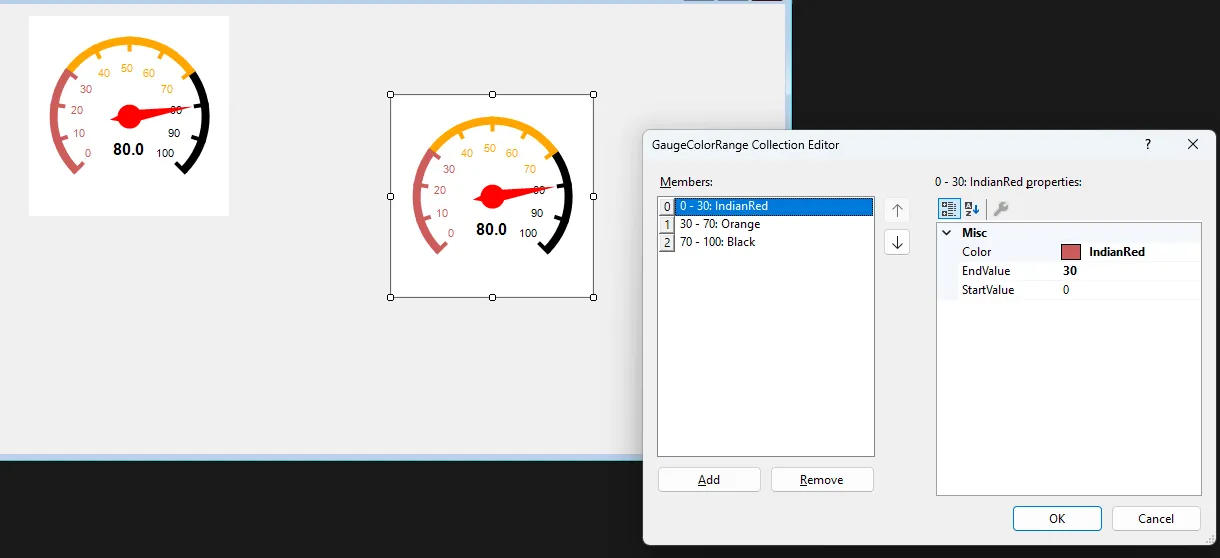1220x558 pixels.
Task: Move selected member up with arrow button
Action: (x=897, y=210)
